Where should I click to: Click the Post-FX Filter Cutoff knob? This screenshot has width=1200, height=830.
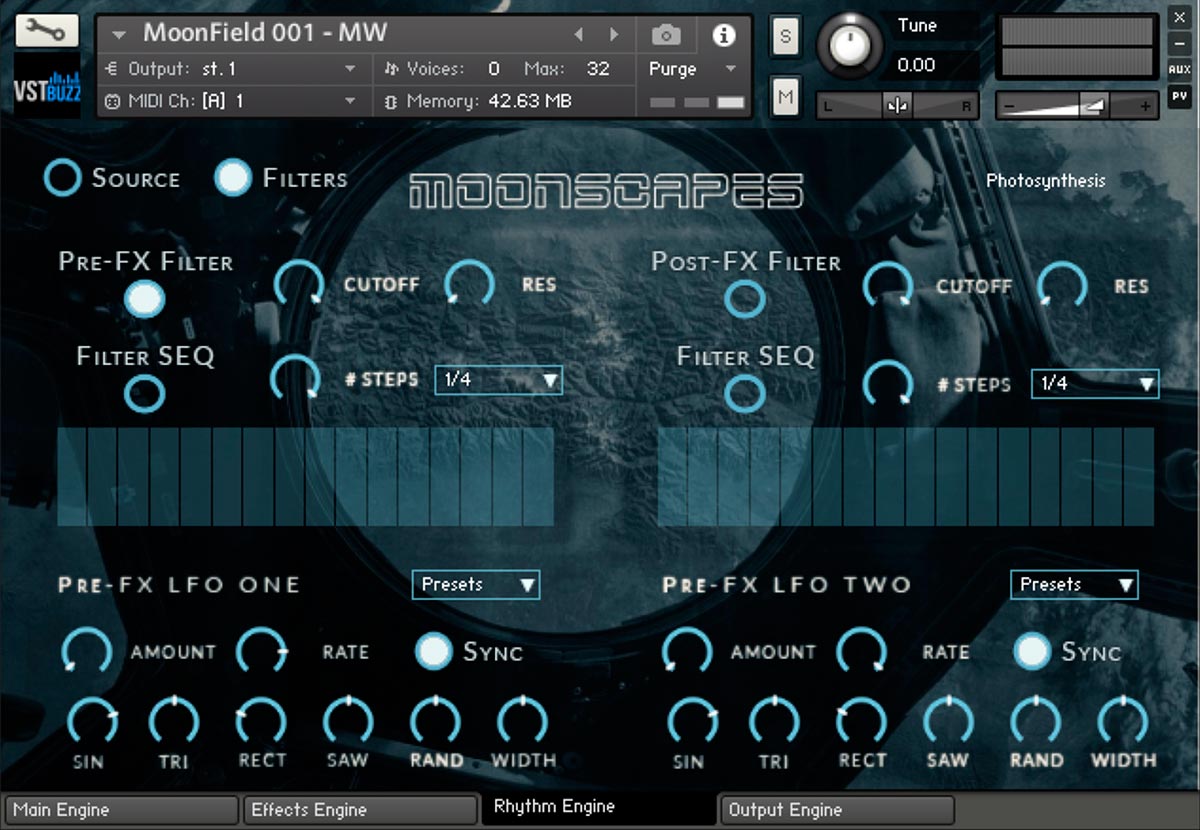(x=888, y=286)
